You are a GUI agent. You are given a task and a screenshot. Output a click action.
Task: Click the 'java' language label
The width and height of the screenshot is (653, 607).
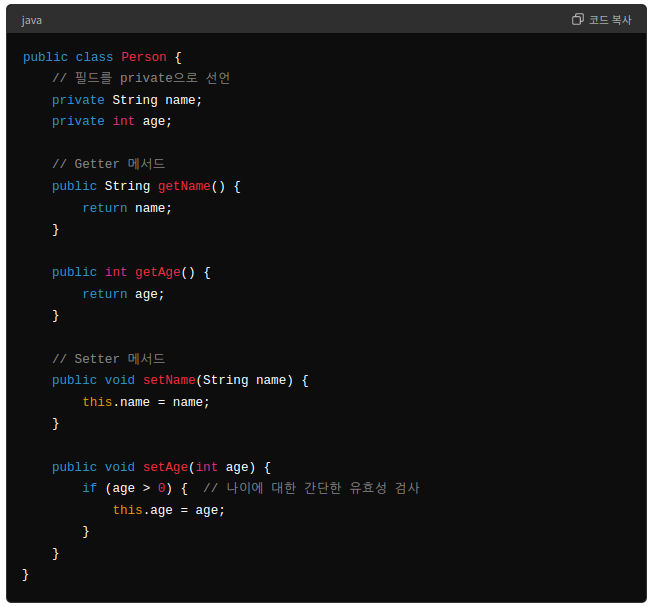[32, 20]
